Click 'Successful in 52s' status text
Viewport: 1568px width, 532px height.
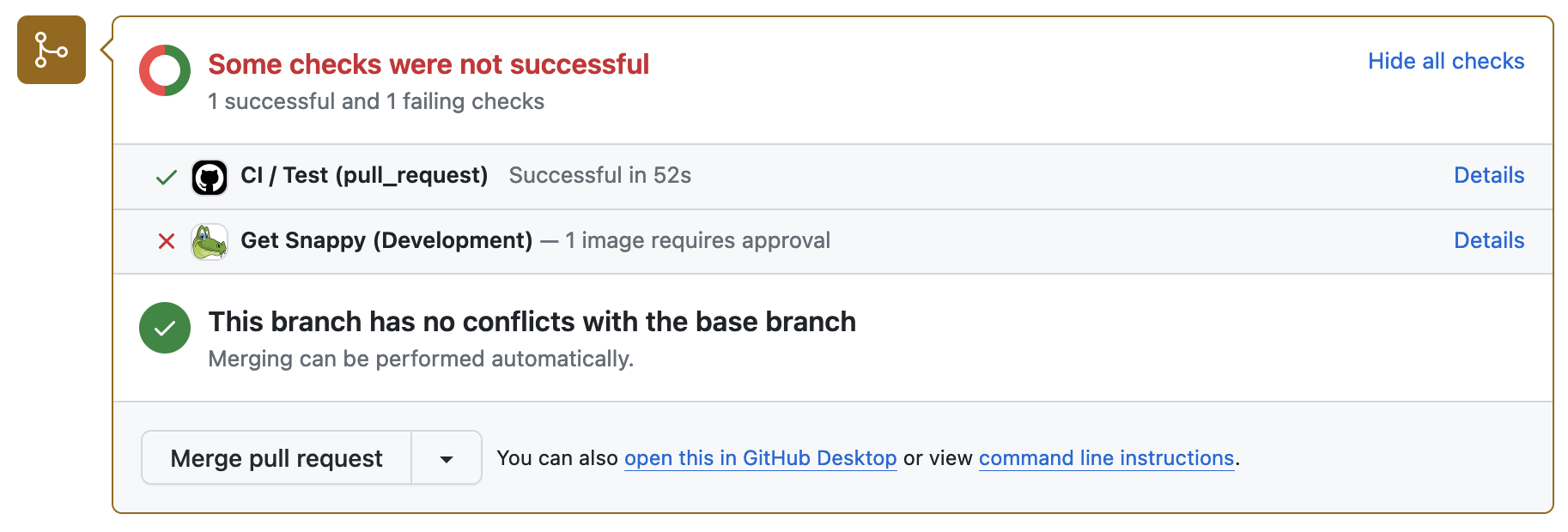pos(600,175)
